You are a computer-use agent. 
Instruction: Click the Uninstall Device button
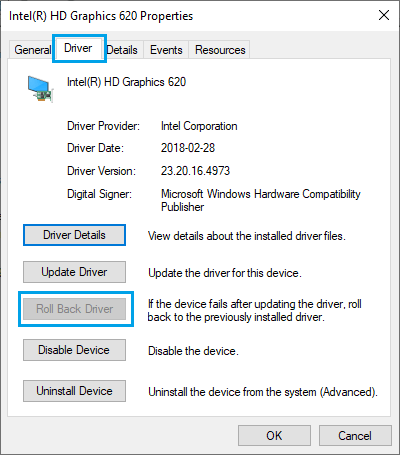point(74,391)
